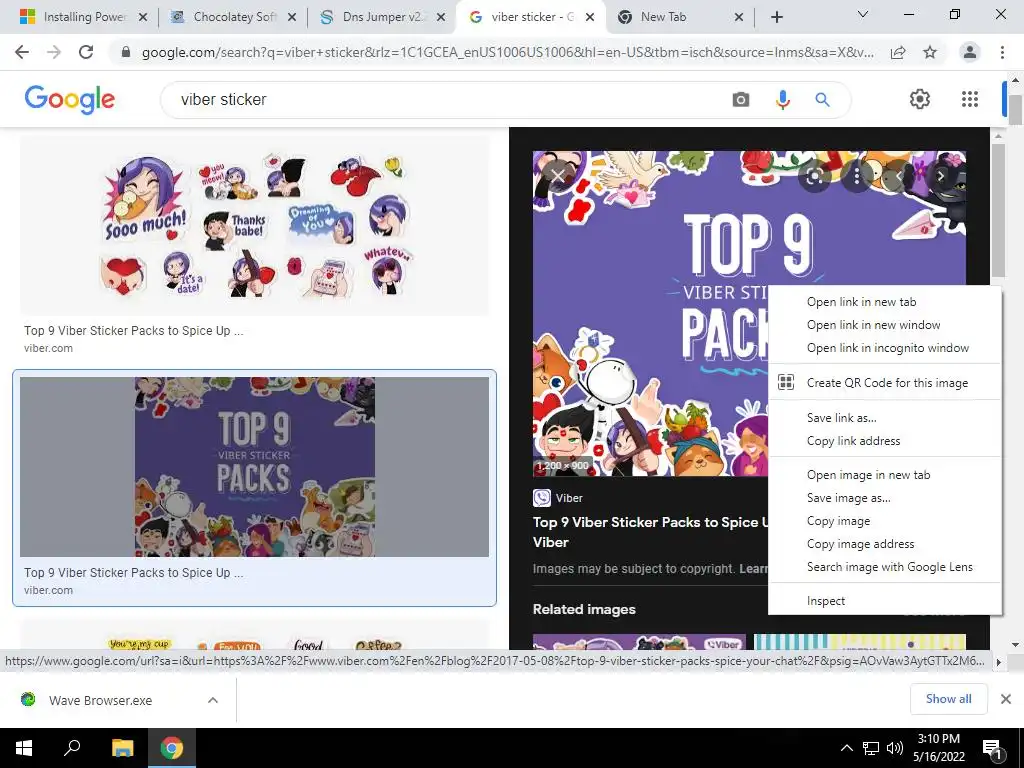
Task: Open first related image thumbnail
Action: point(639,642)
